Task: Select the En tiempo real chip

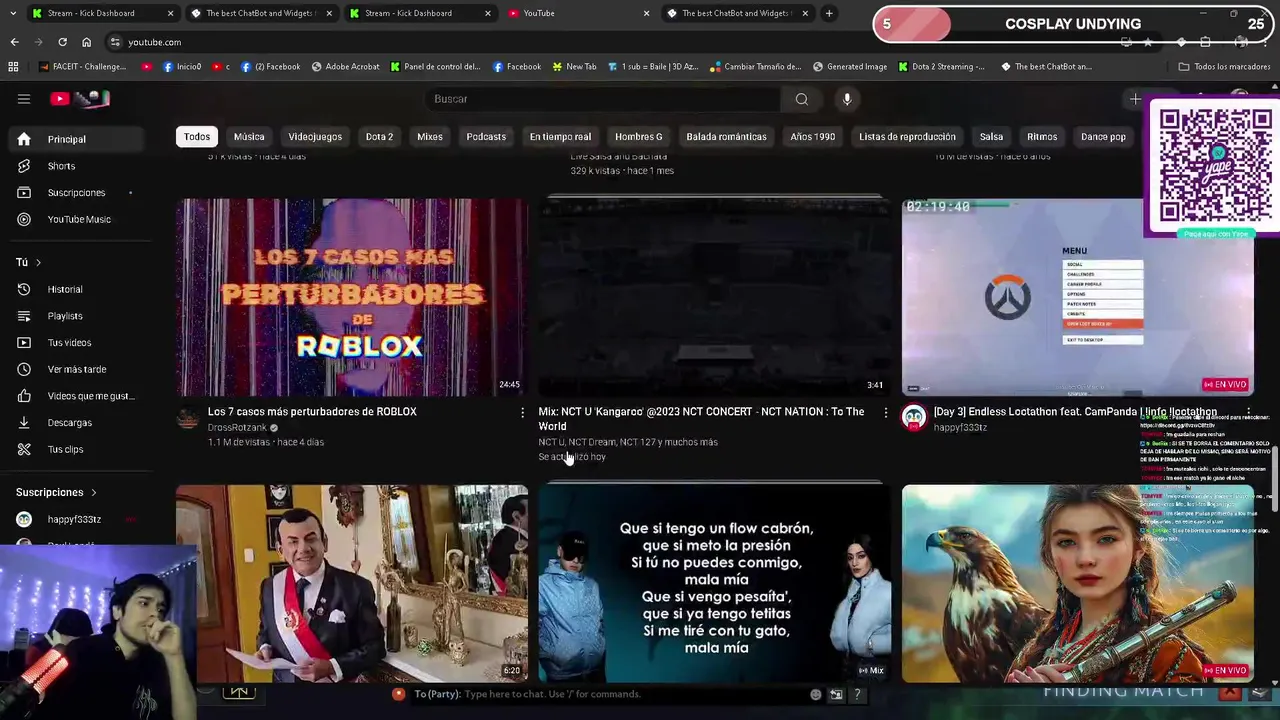Action: pyautogui.click(x=560, y=137)
